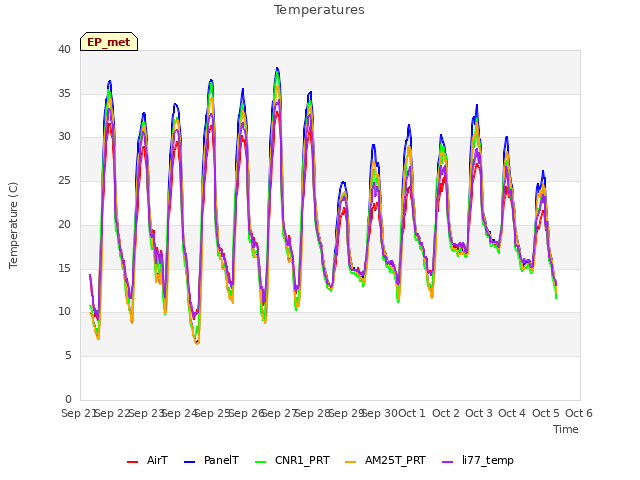The image size is (640, 480).
Task: Click the Sep 27 peak near 38 degrees
Action: coord(277,69)
